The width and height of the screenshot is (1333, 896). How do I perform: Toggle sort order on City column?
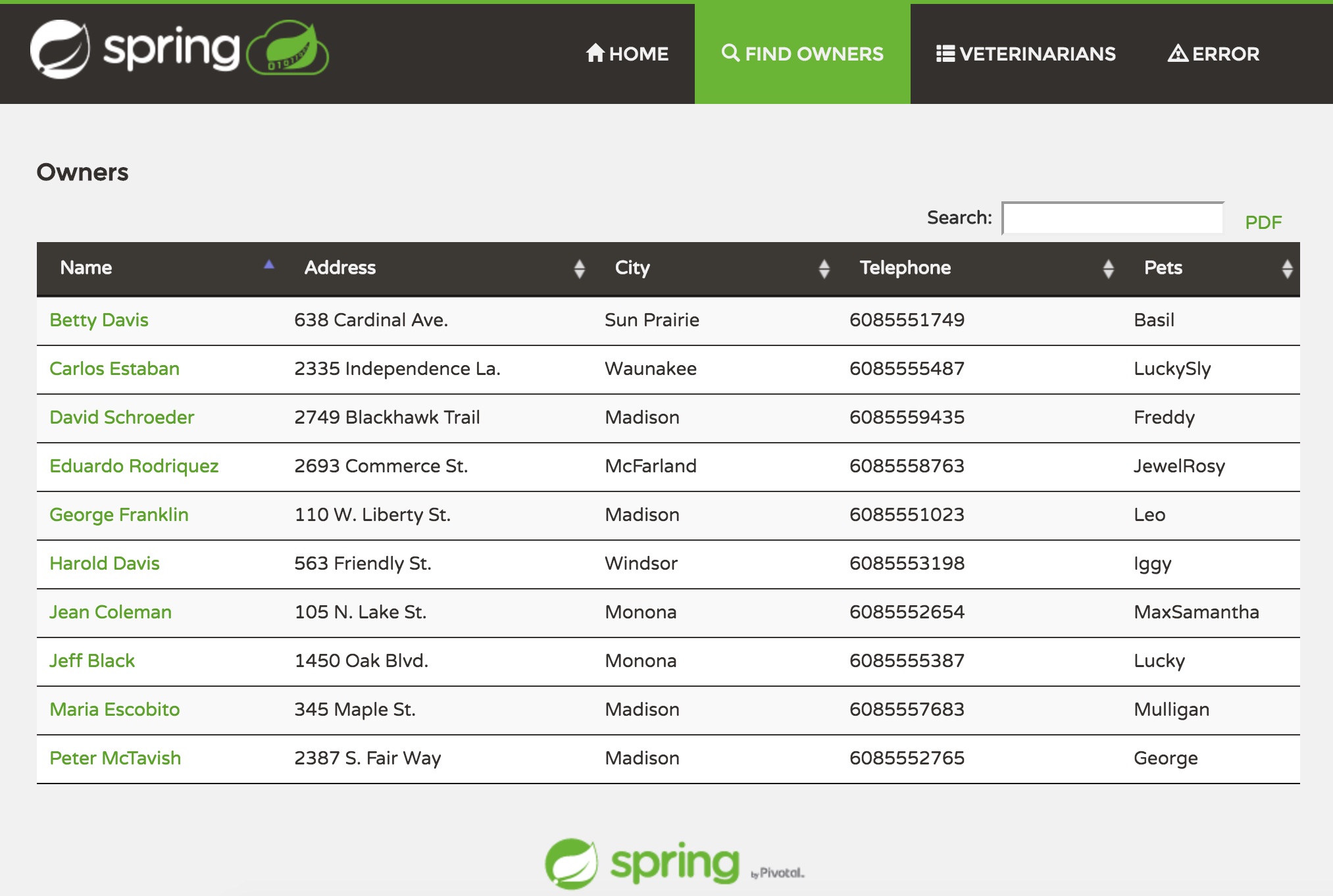[x=824, y=268]
